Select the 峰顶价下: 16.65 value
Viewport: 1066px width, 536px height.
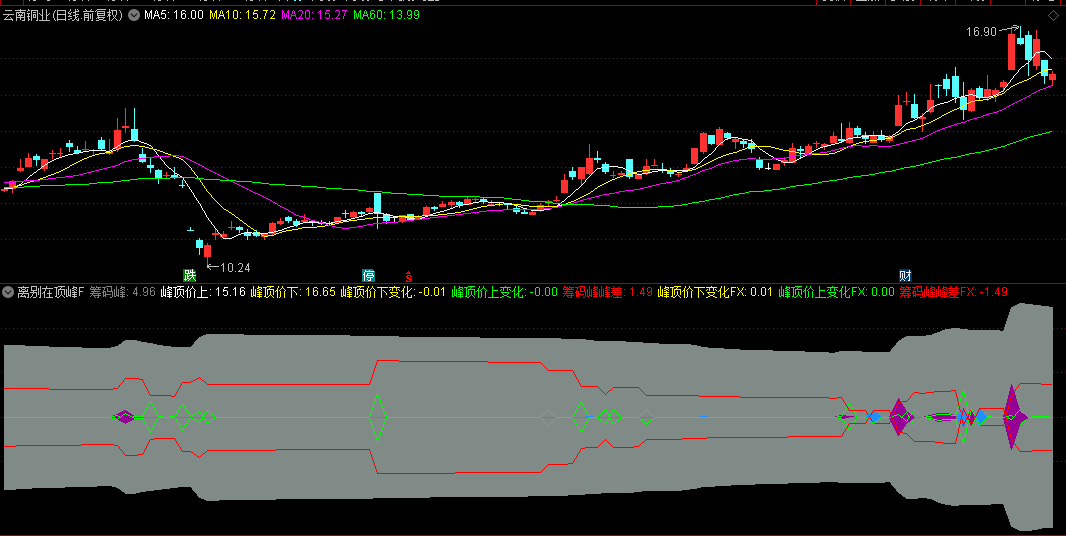coord(293,292)
